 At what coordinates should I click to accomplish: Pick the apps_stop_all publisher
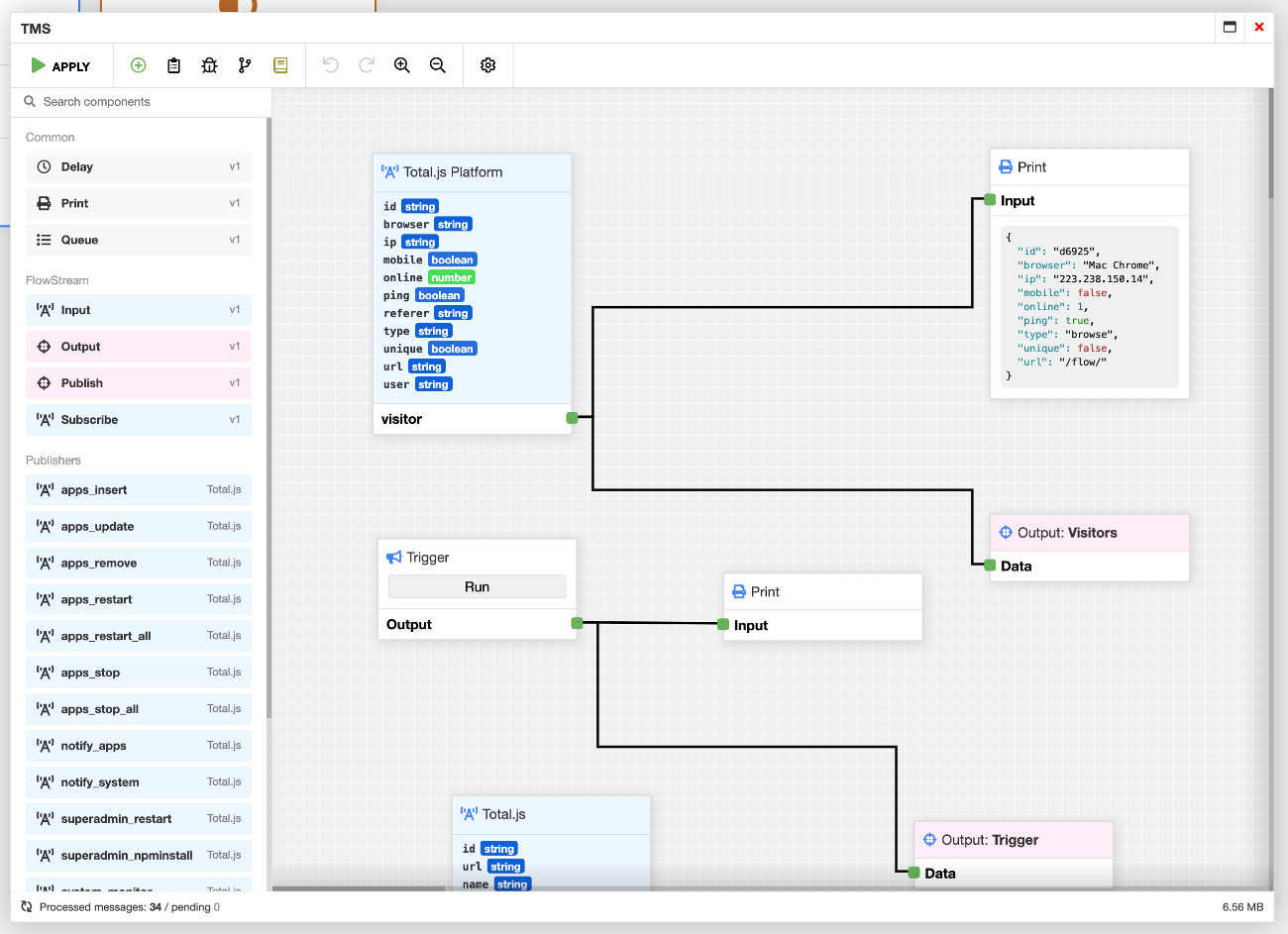(x=139, y=710)
